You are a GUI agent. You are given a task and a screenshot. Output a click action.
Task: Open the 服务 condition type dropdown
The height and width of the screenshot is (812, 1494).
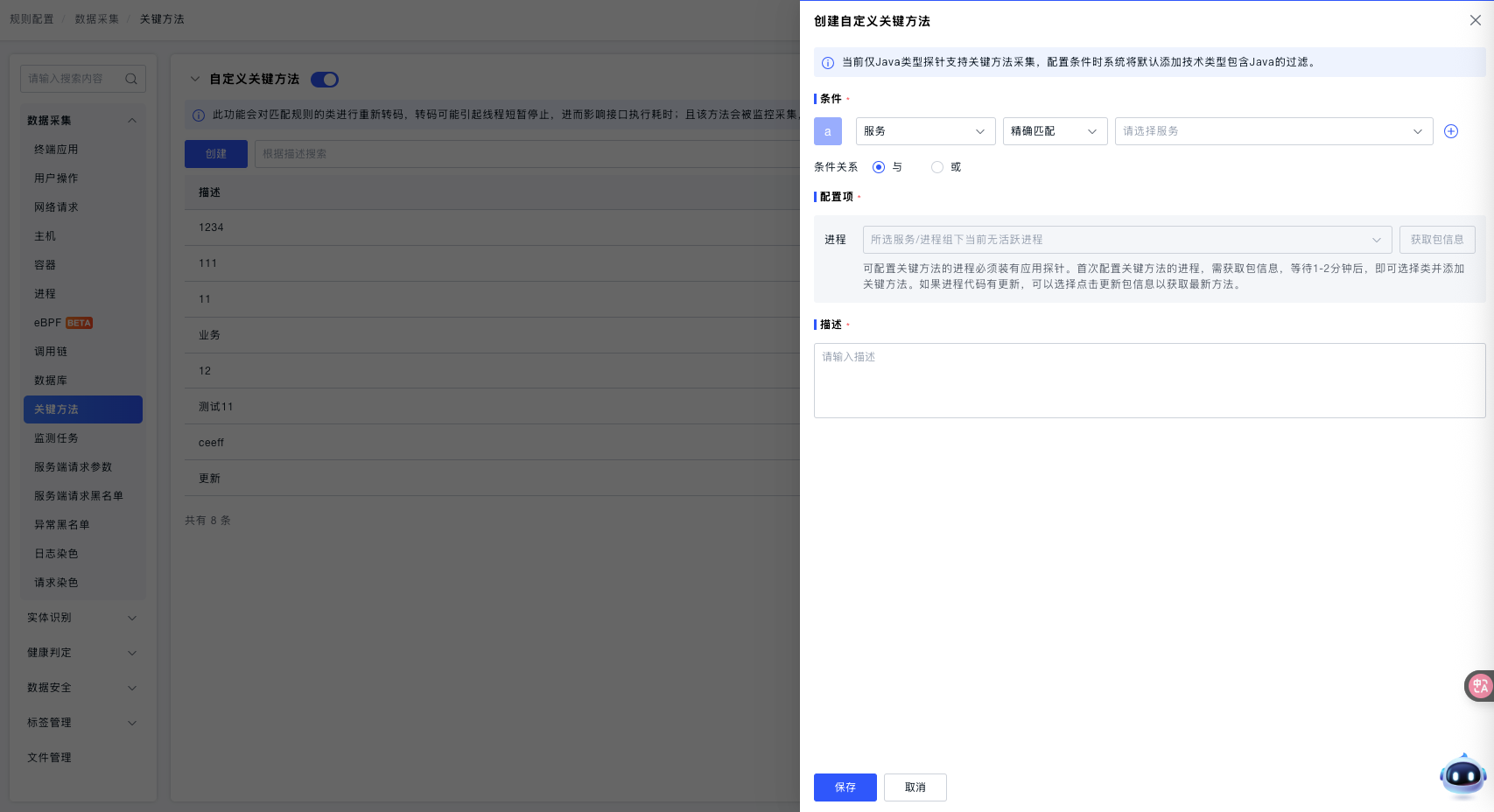pos(925,131)
